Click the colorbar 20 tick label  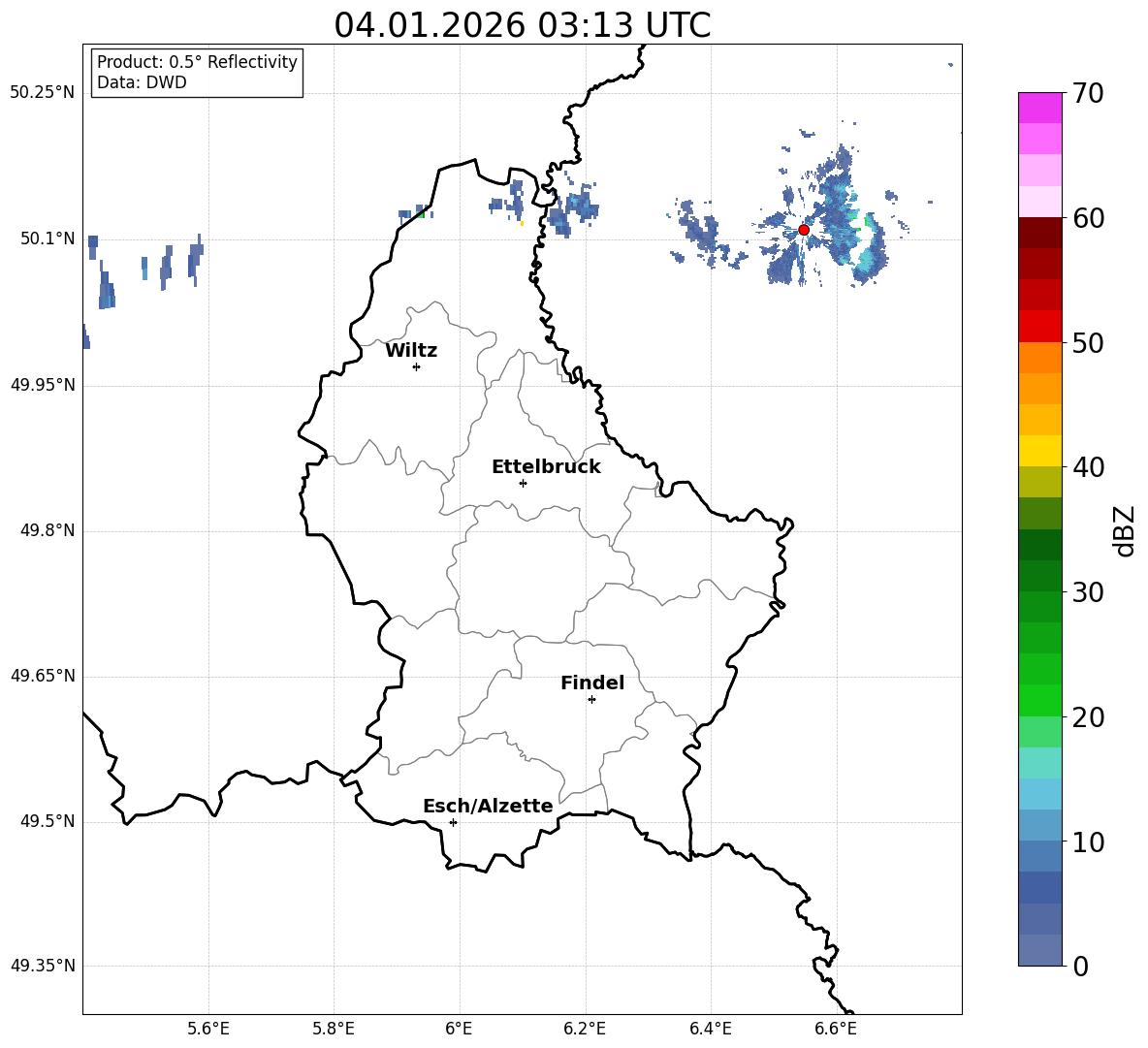tap(1088, 717)
